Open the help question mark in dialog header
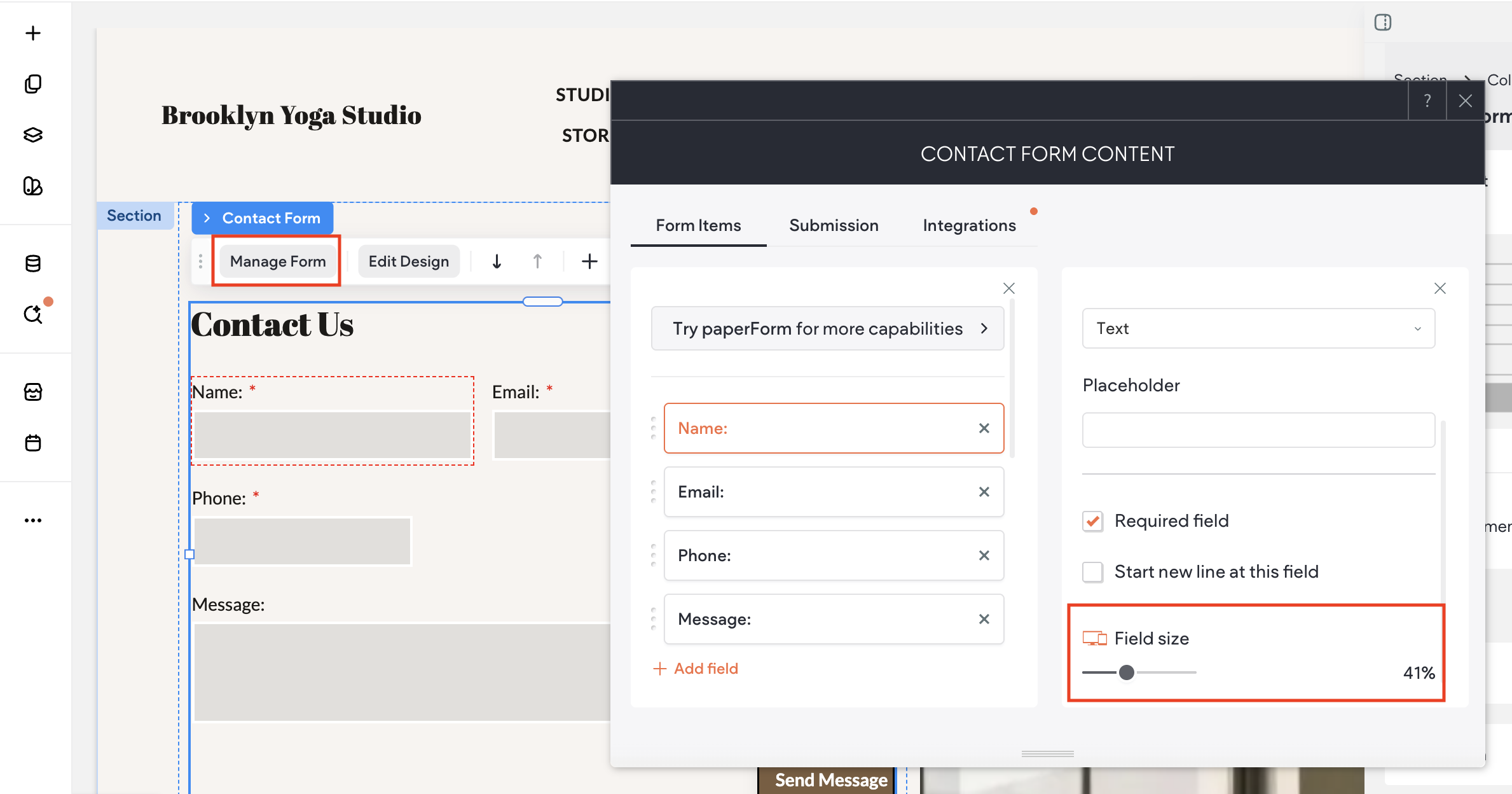This screenshot has width=1512, height=794. (x=1427, y=101)
